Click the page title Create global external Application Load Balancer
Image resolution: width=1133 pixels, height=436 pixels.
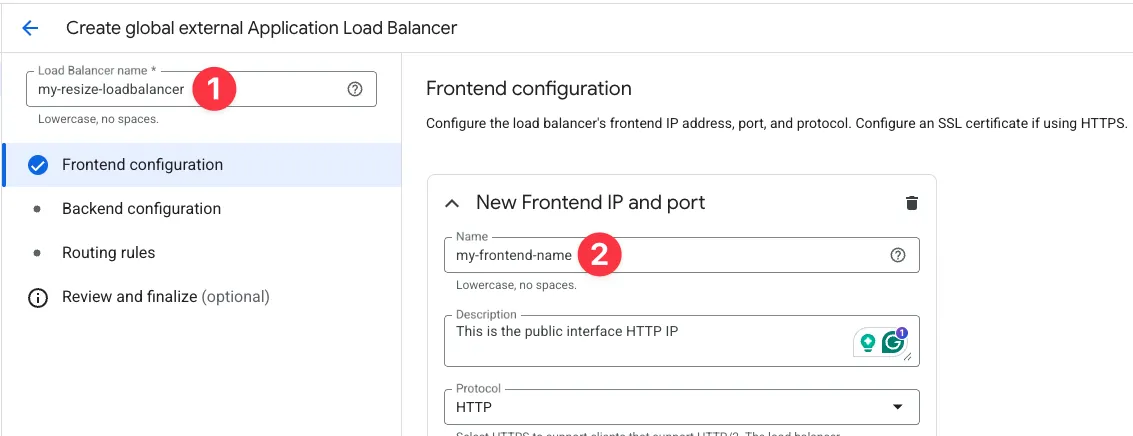coord(261,28)
